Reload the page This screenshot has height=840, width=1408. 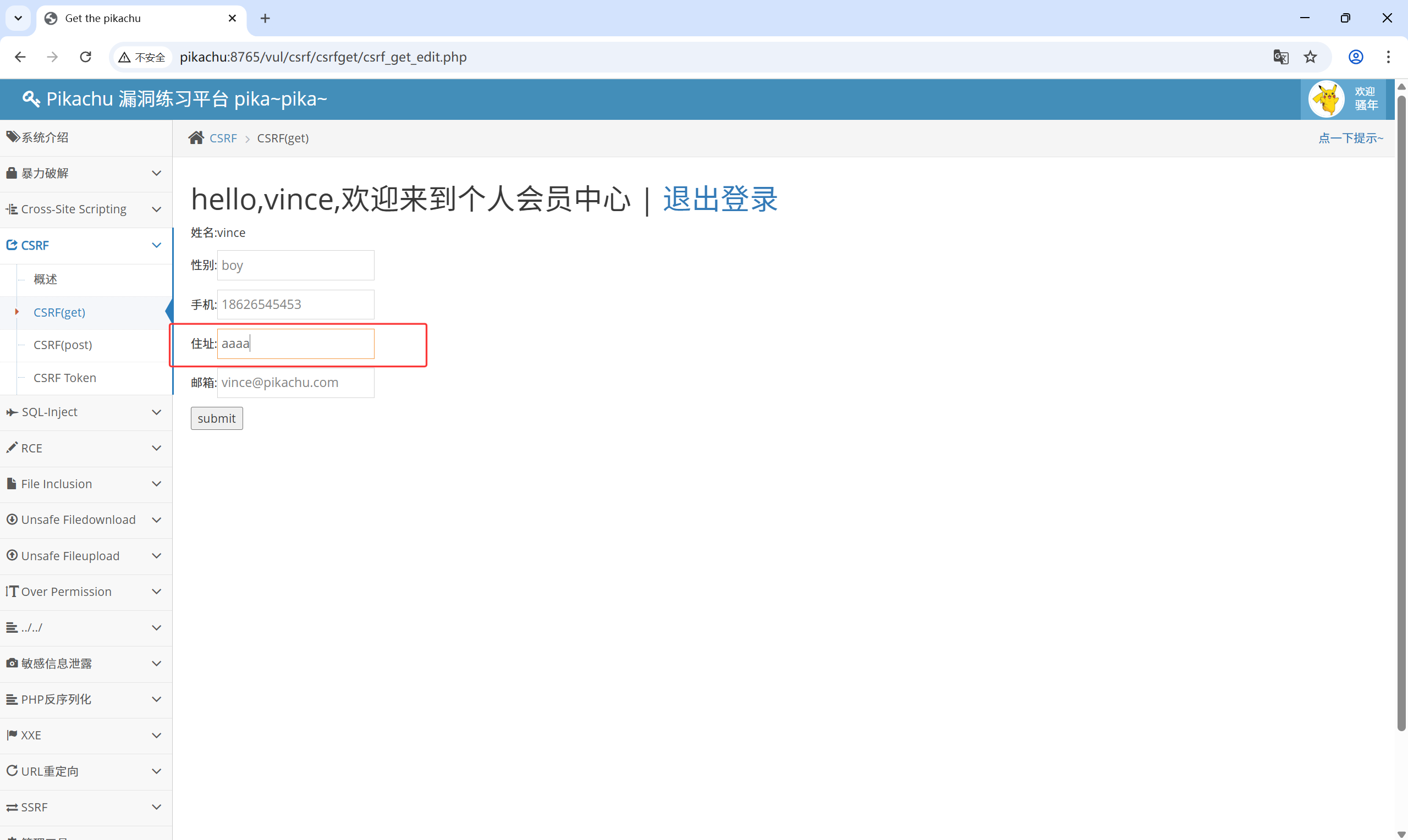pos(85,57)
